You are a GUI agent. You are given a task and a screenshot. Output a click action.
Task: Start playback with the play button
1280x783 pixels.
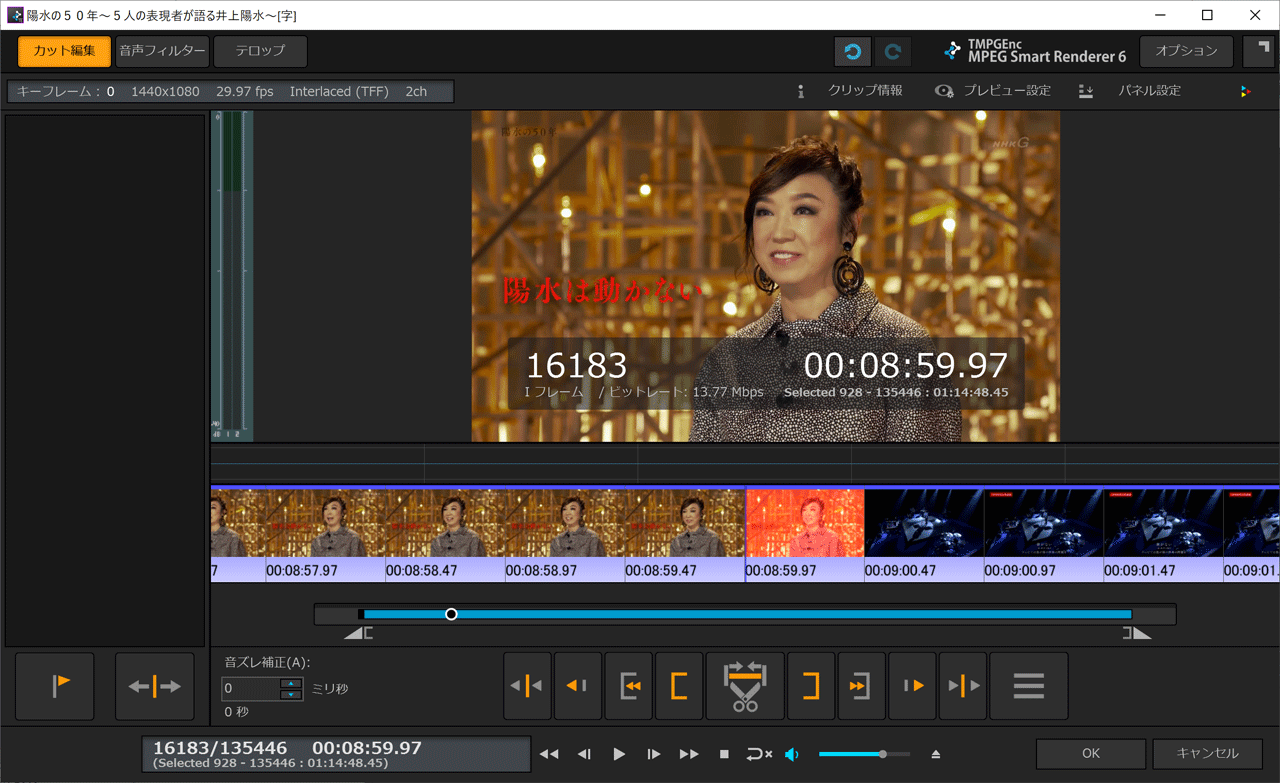619,754
